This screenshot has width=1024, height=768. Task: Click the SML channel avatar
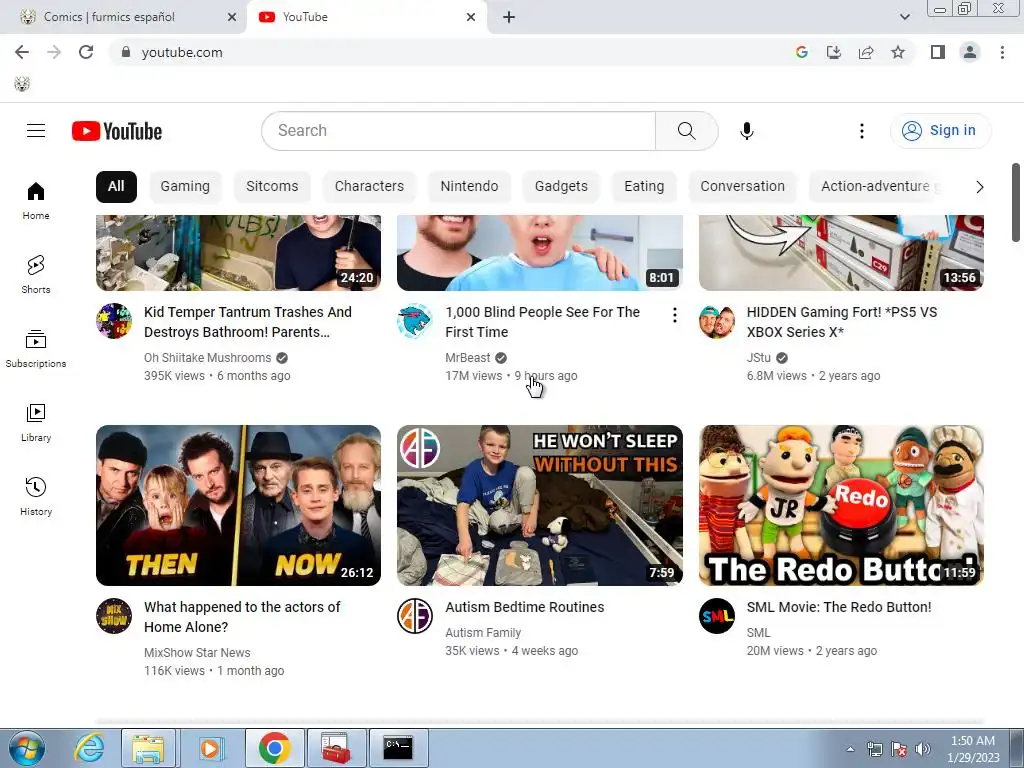click(717, 616)
